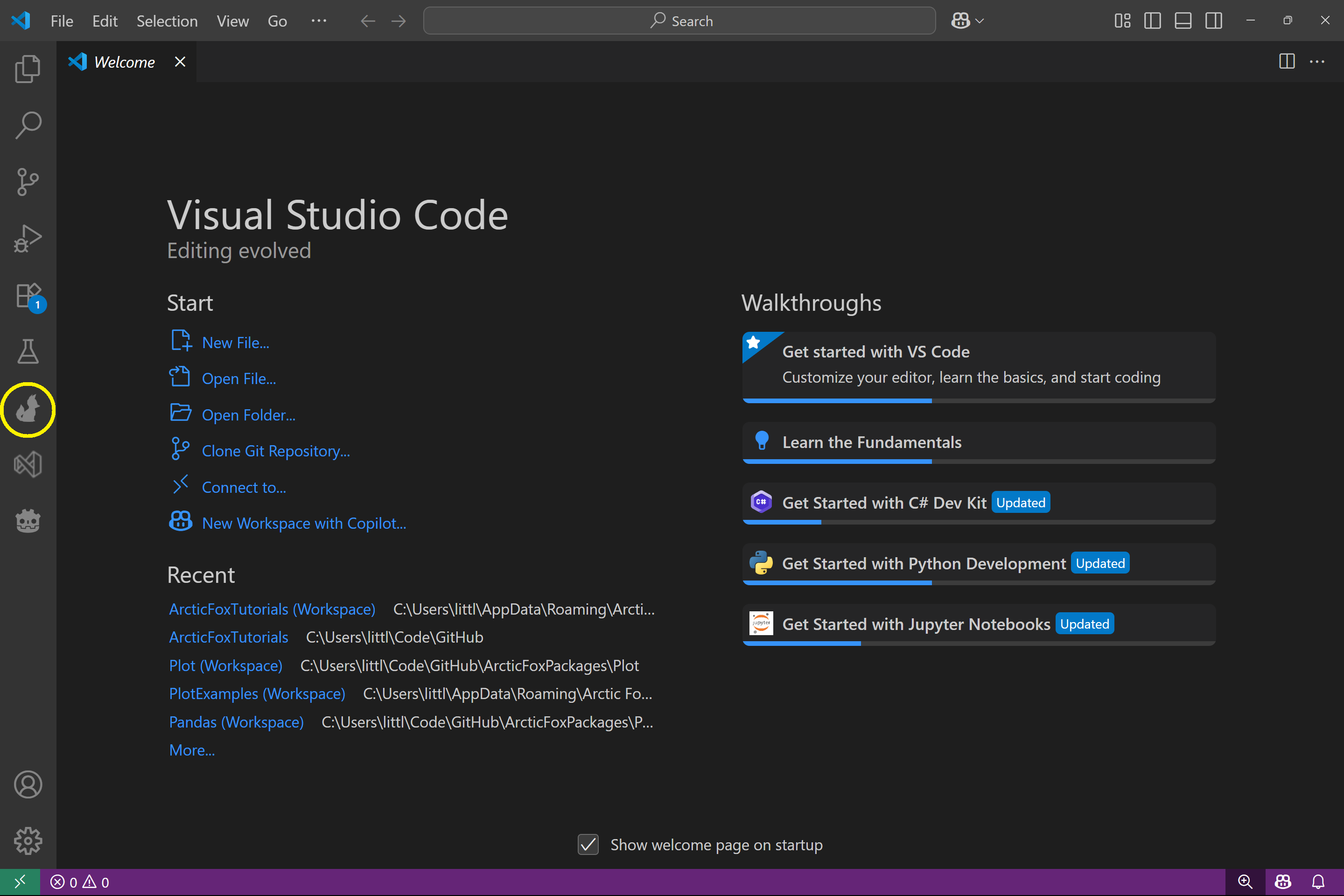Click the zoom magnifier in status bar
The height and width of the screenshot is (896, 1344).
point(1245,882)
